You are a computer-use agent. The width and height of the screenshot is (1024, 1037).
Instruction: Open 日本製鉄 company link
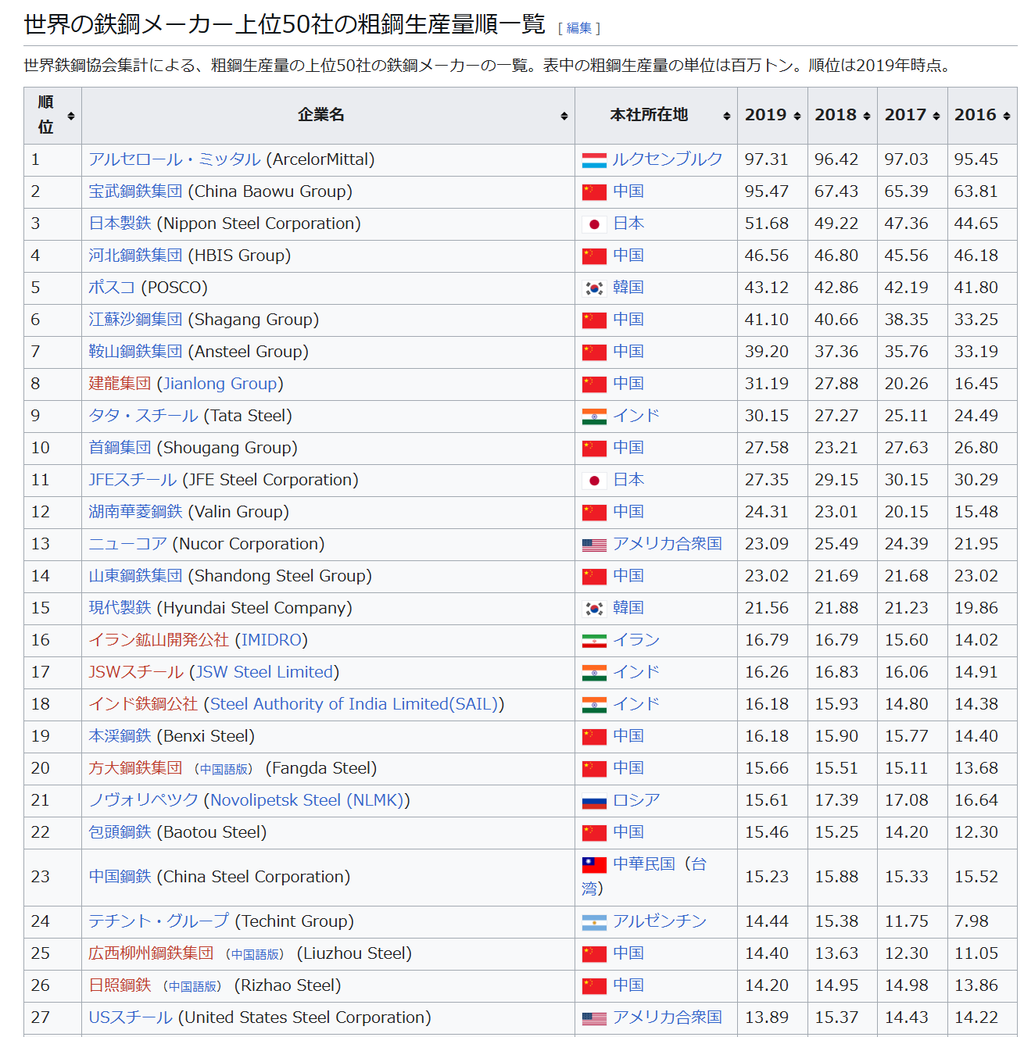tap(120, 224)
